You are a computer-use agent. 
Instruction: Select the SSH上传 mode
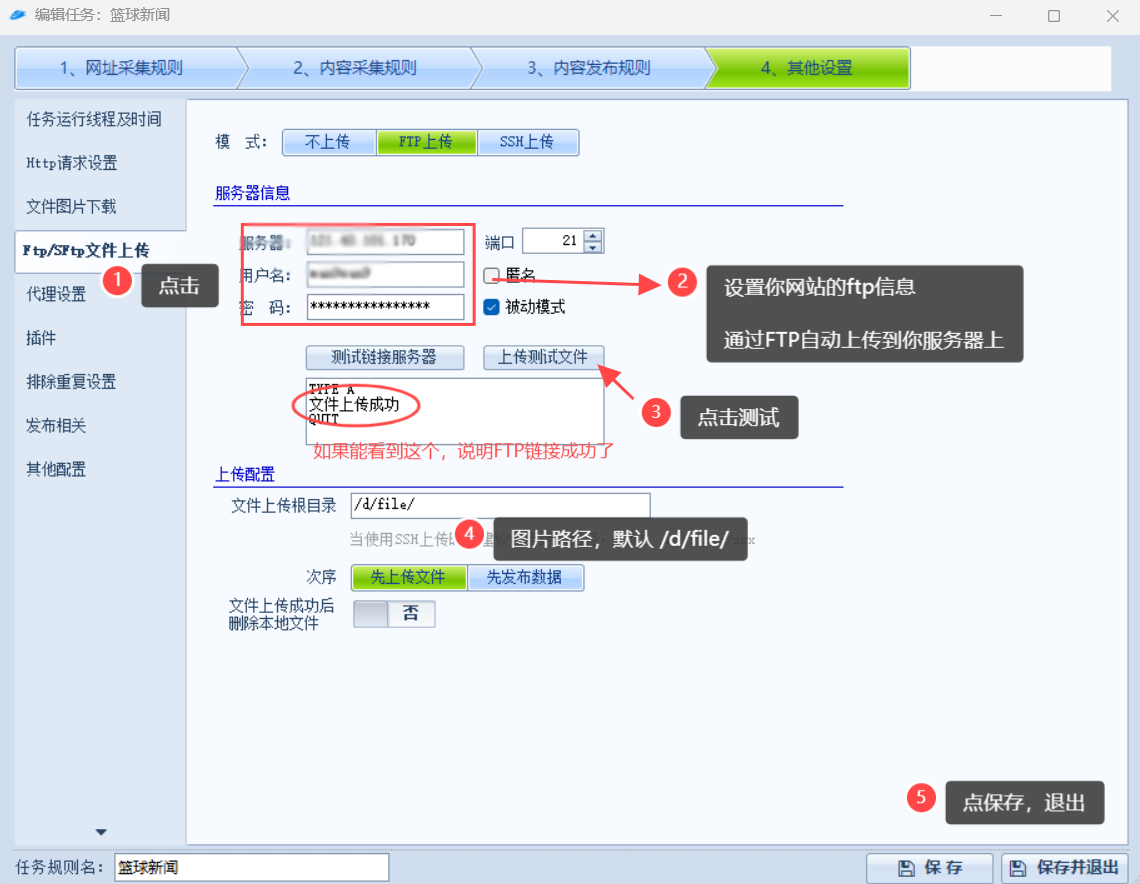coord(527,142)
